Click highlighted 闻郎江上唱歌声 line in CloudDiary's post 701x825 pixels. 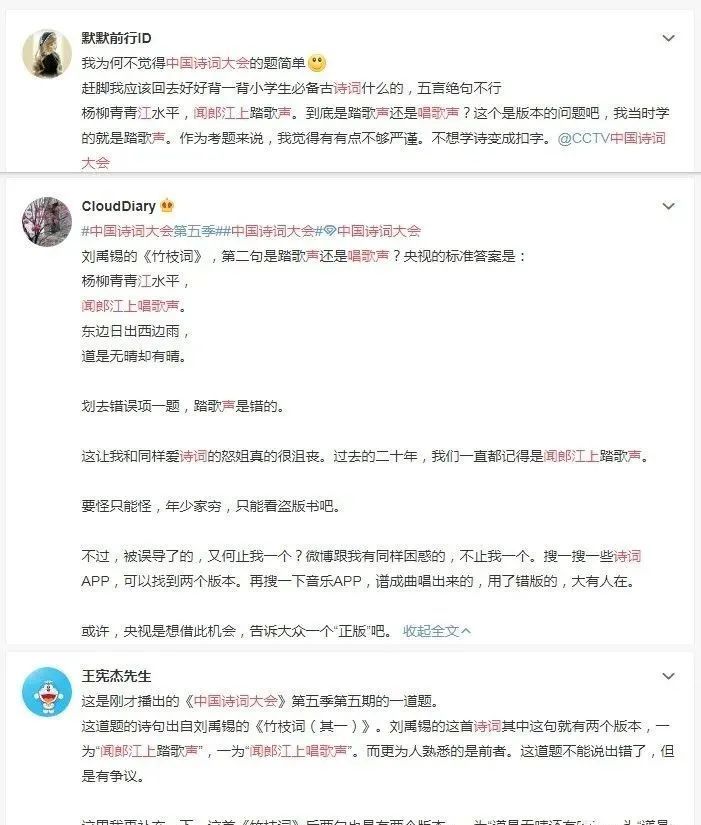tap(131, 306)
